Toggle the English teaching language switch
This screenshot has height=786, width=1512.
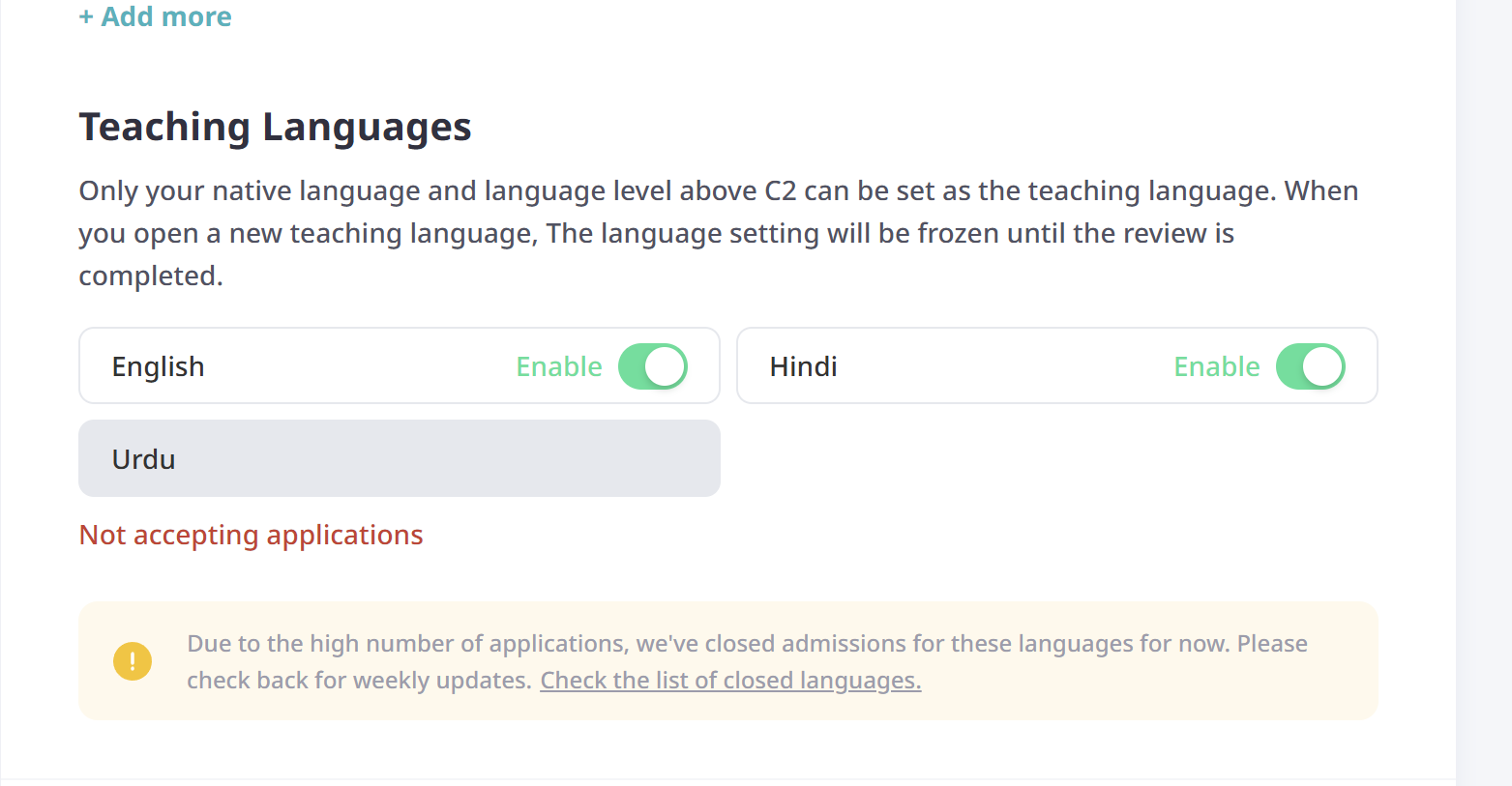pos(653,366)
